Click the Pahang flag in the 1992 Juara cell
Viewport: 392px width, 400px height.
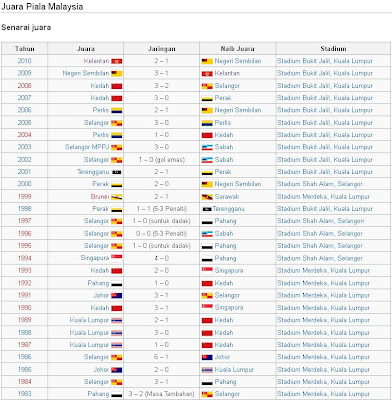click(x=117, y=284)
